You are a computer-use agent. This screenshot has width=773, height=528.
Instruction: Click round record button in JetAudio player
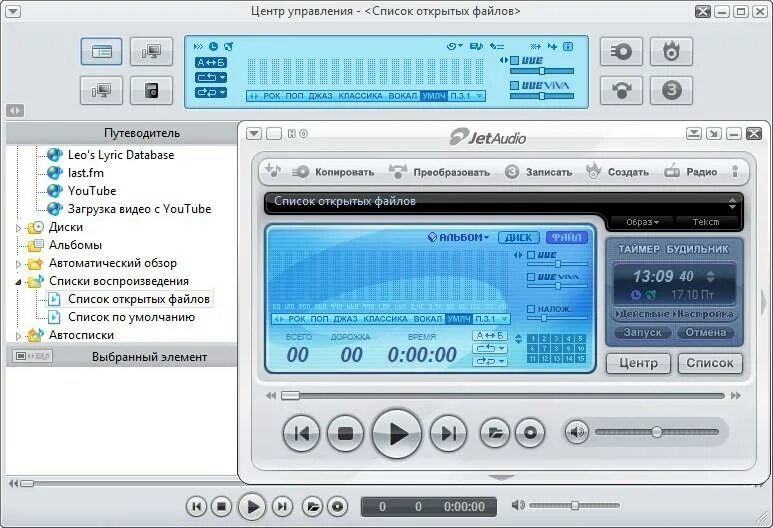(530, 433)
